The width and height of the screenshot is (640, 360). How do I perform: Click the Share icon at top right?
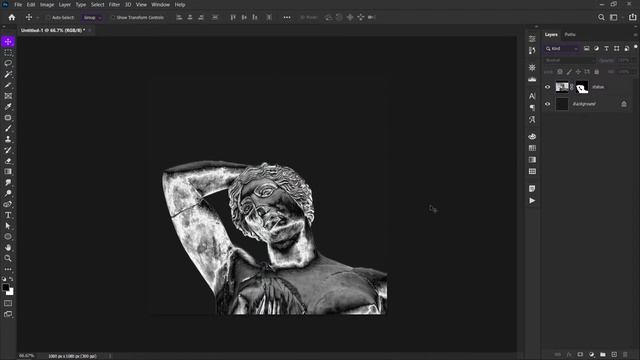click(x=633, y=17)
